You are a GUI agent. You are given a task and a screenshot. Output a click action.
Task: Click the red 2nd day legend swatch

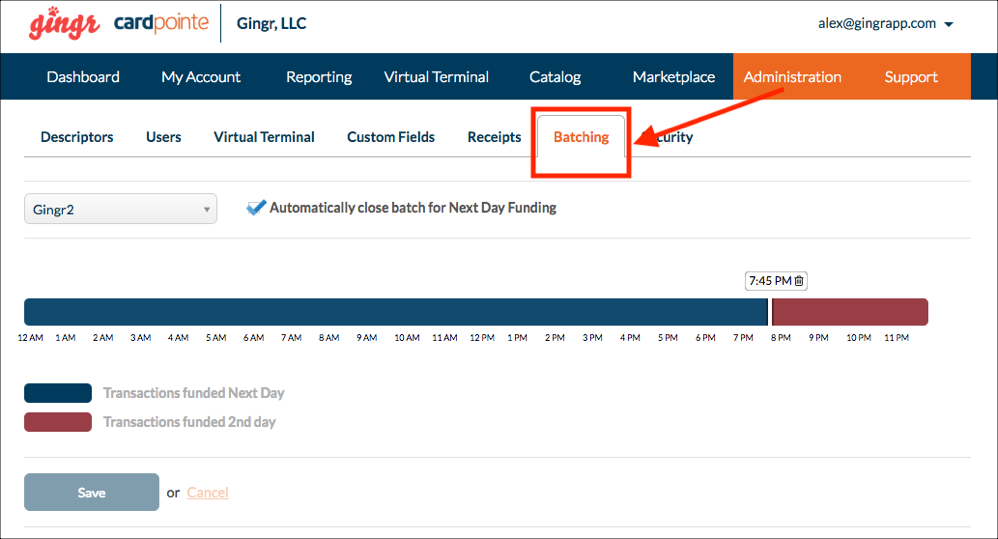tap(58, 422)
